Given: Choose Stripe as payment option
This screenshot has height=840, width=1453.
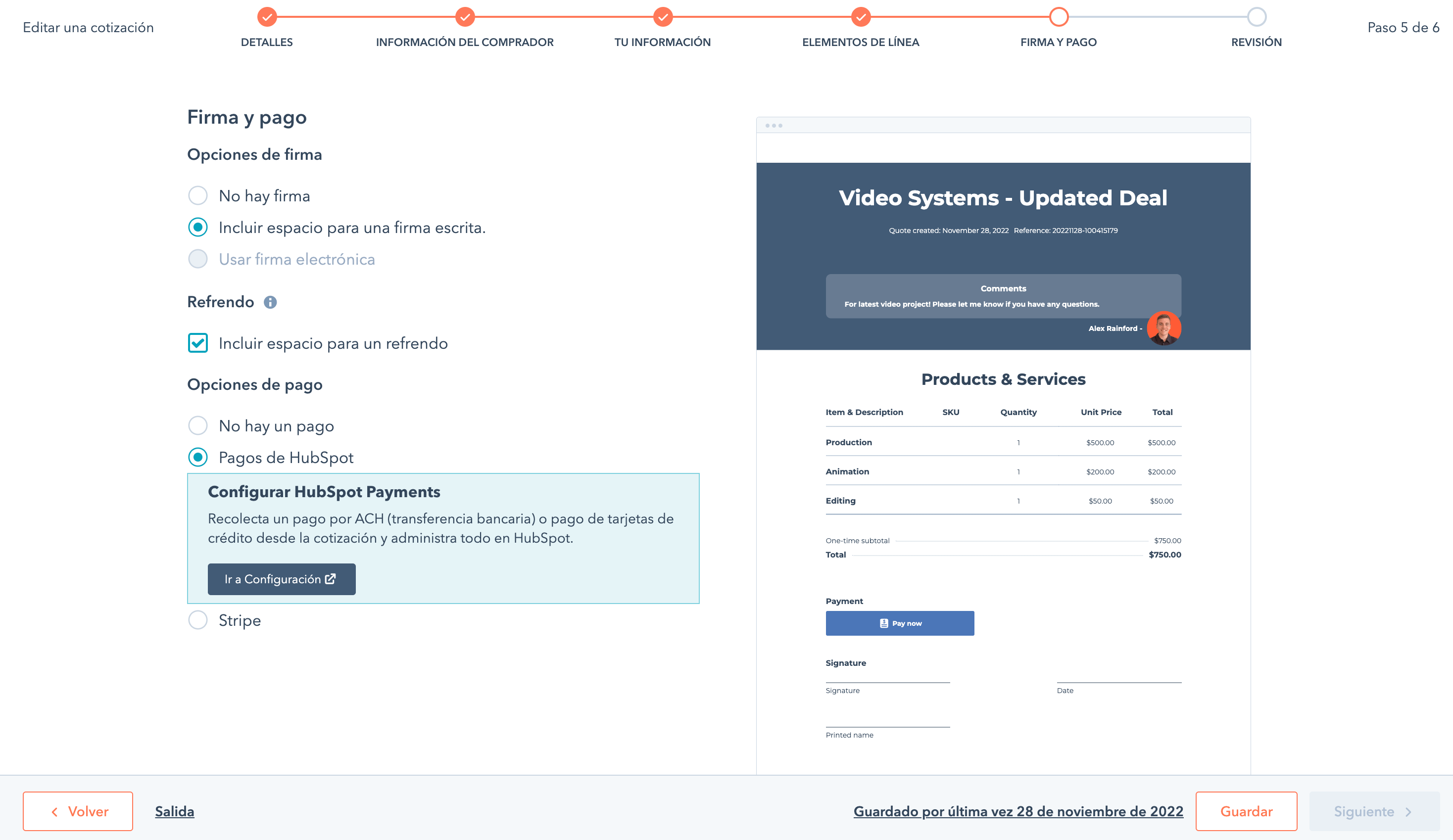Looking at the screenshot, I should point(198,620).
